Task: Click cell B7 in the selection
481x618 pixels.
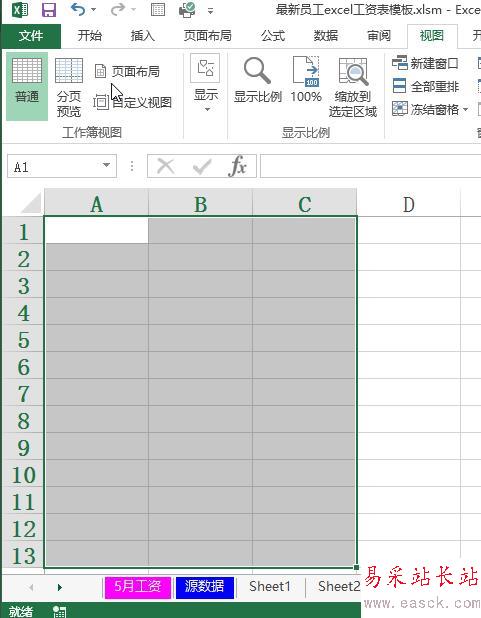Action: point(200,392)
